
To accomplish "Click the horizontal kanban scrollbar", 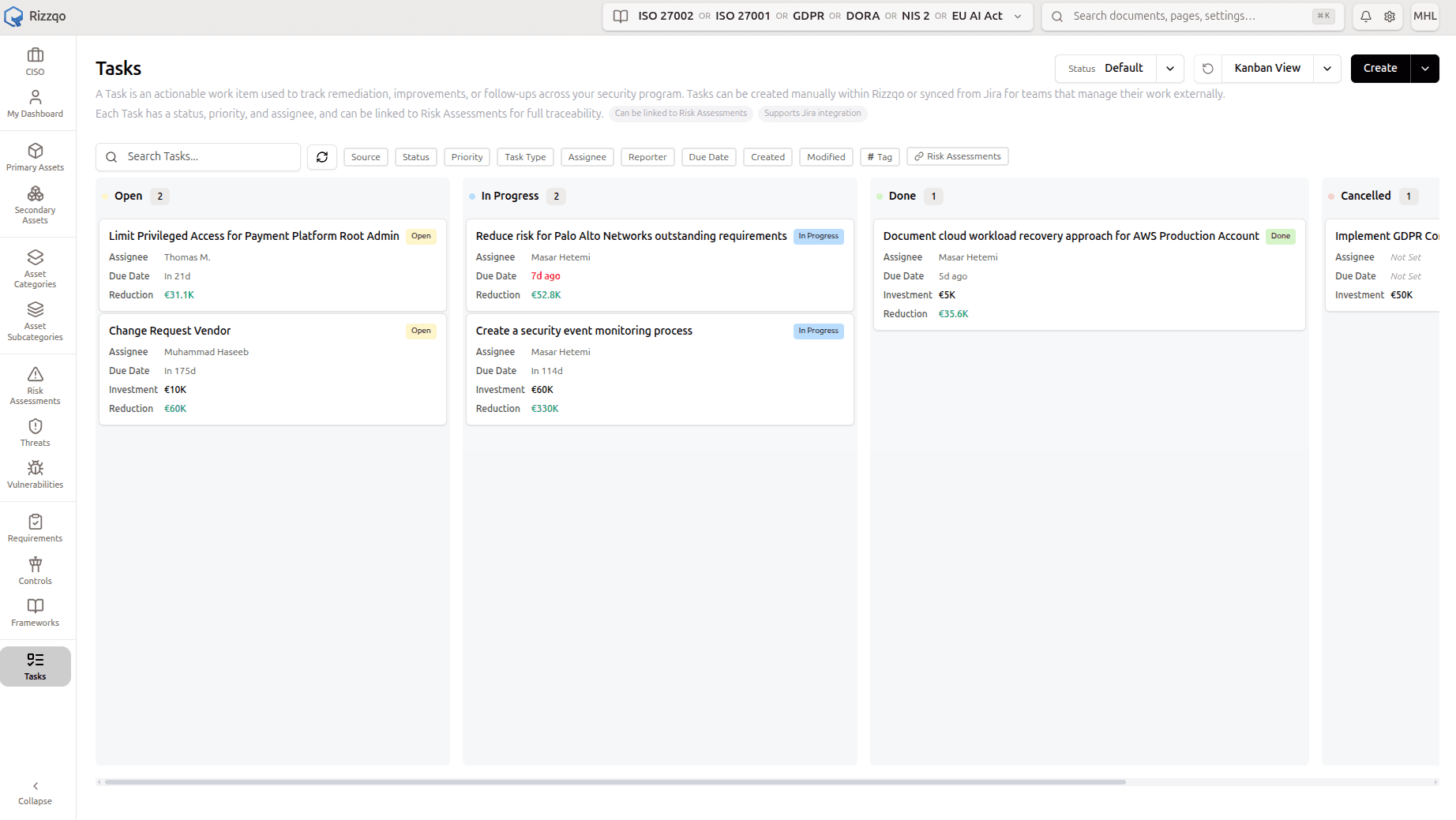I will tap(614, 782).
